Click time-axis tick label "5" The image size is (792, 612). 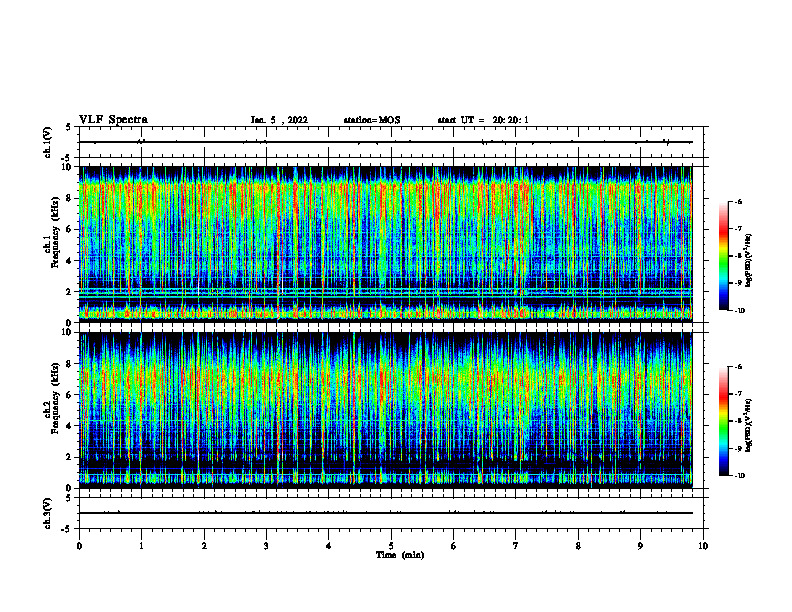click(x=391, y=546)
